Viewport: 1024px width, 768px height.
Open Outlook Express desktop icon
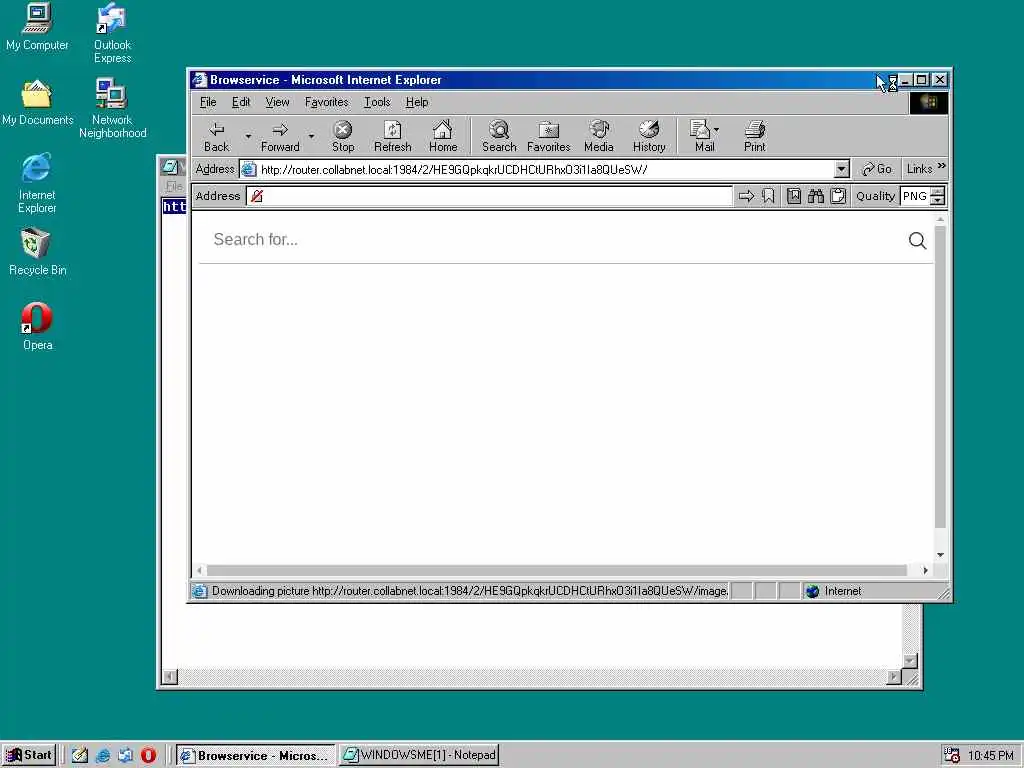pos(112,33)
